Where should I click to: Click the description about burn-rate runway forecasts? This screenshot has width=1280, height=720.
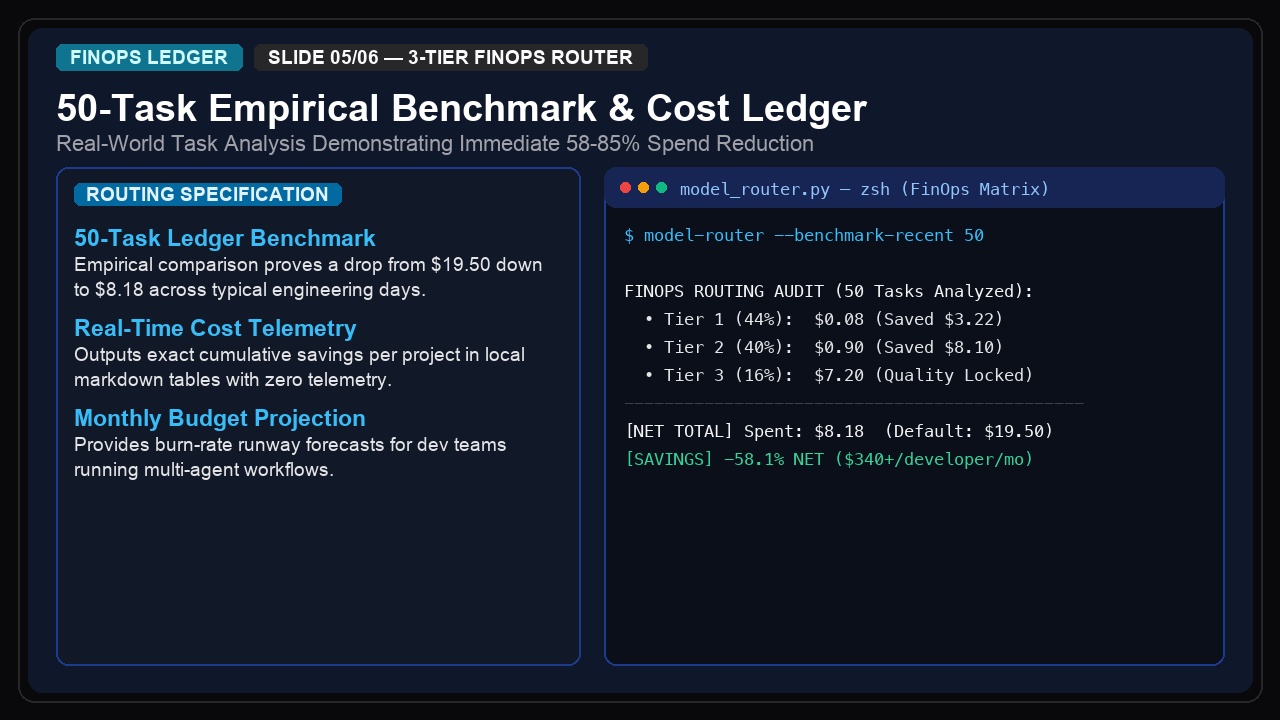tap(290, 457)
